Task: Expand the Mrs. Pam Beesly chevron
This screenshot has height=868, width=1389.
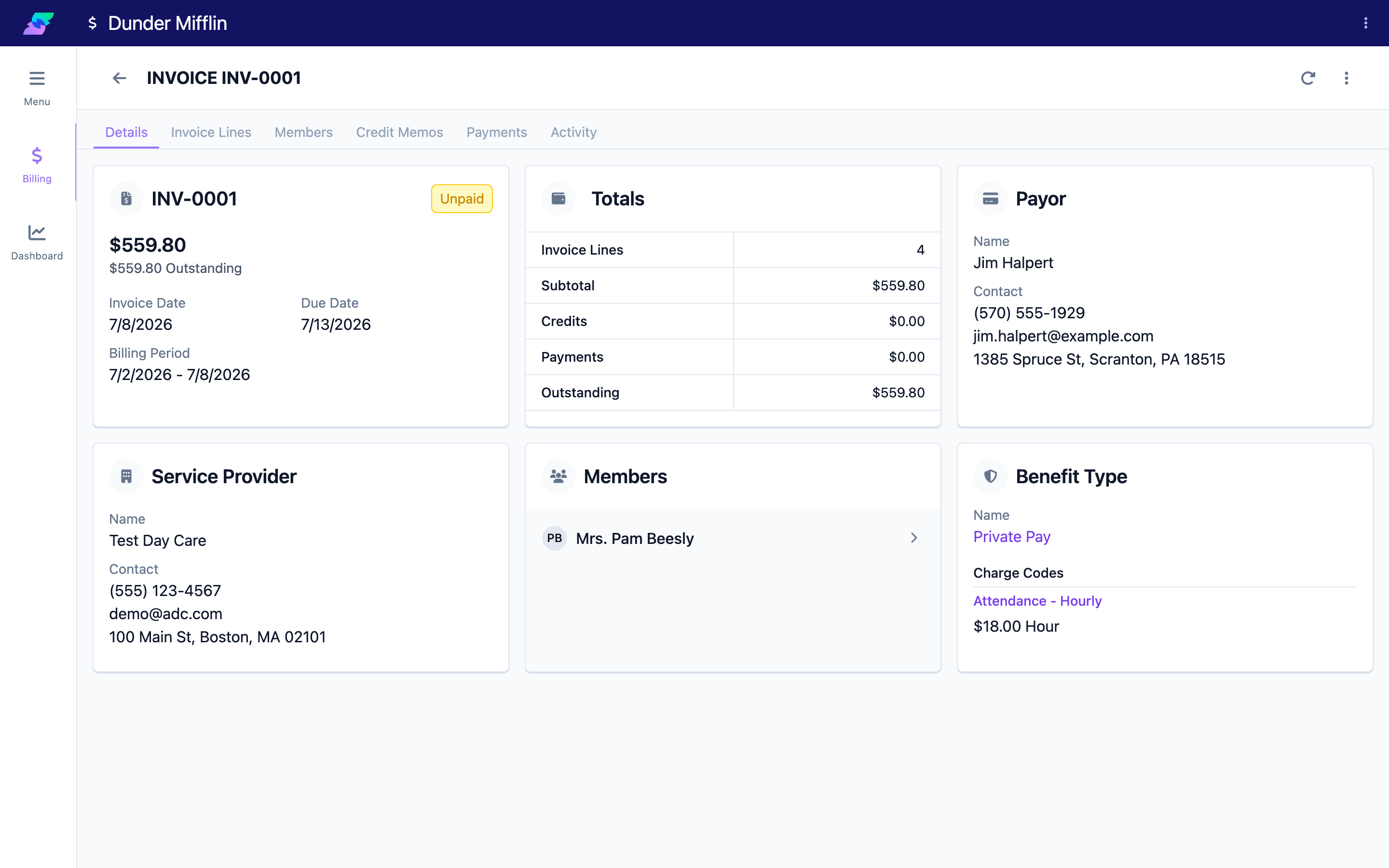Action: [914, 538]
